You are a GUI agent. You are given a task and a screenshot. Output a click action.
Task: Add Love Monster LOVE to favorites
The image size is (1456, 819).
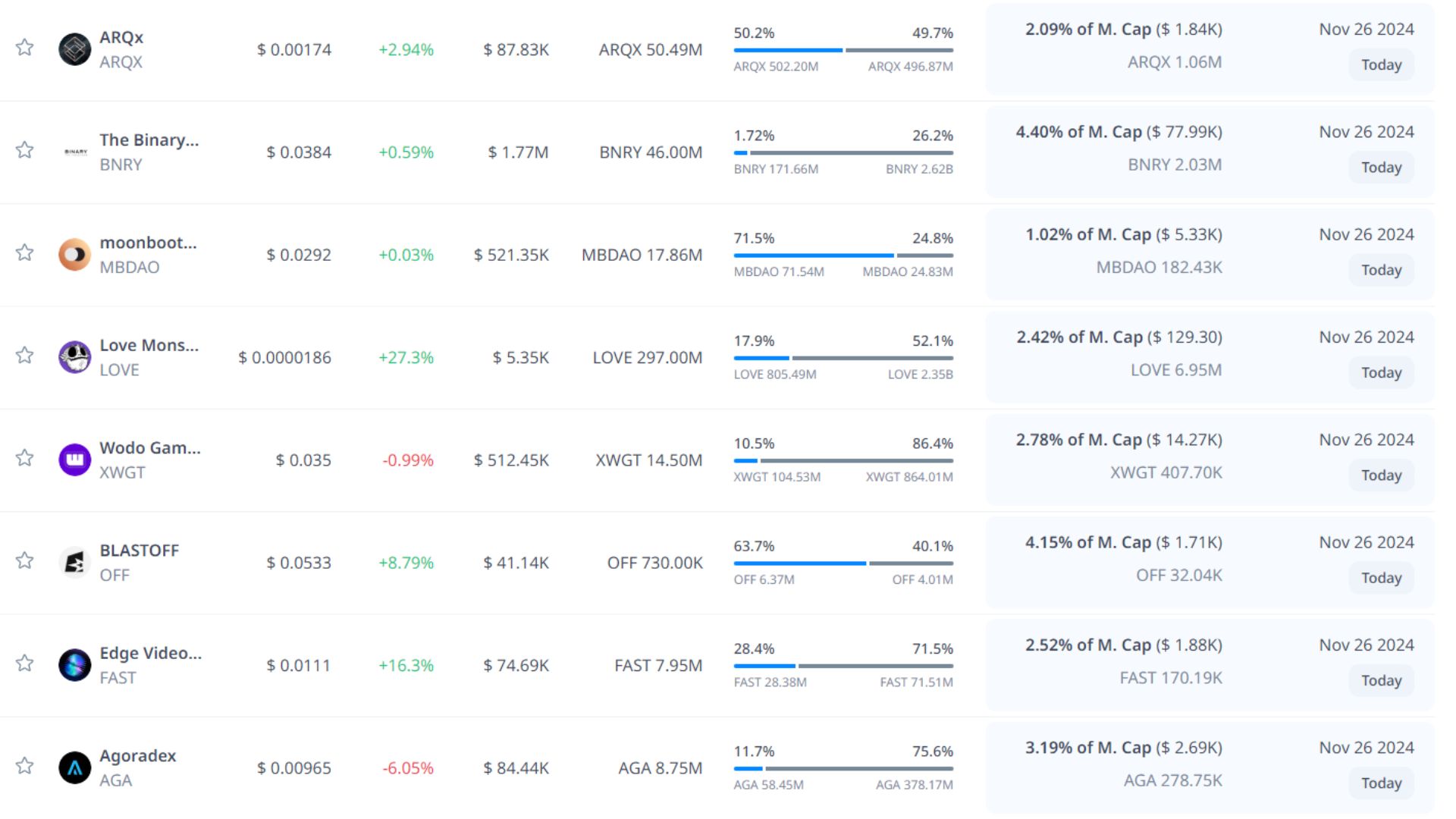(x=24, y=355)
